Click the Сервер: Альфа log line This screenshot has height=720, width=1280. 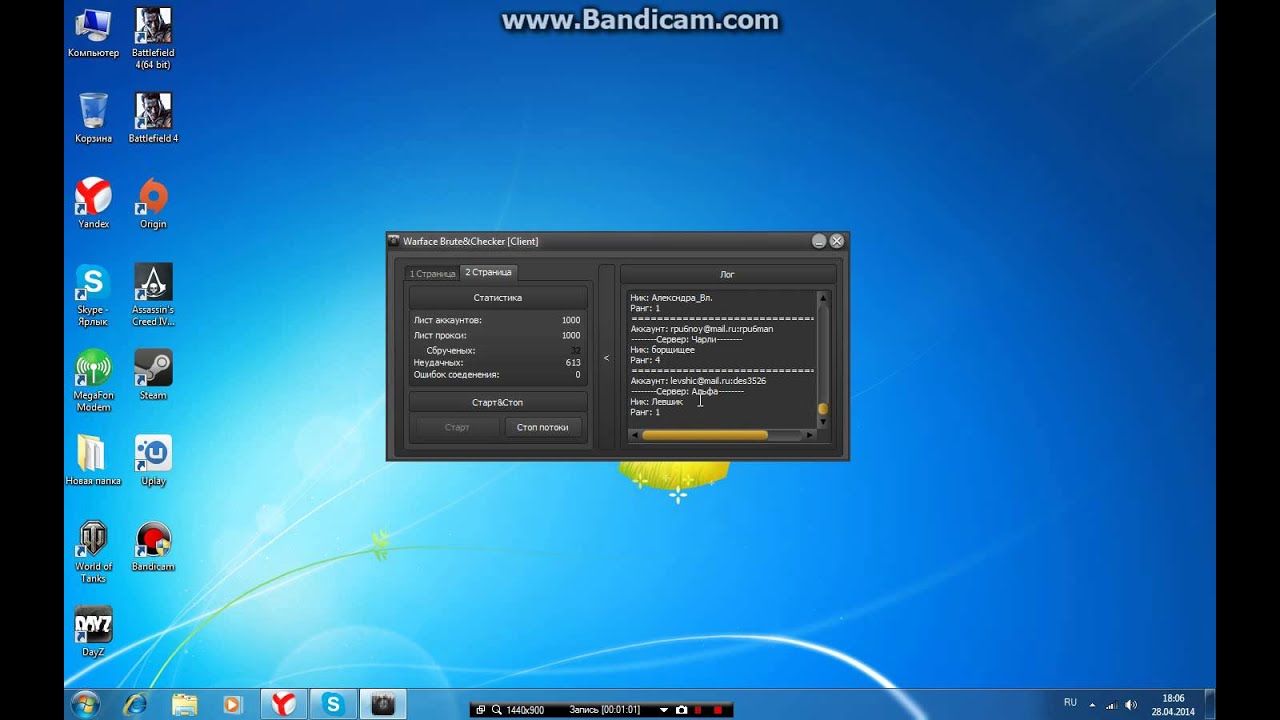point(687,391)
